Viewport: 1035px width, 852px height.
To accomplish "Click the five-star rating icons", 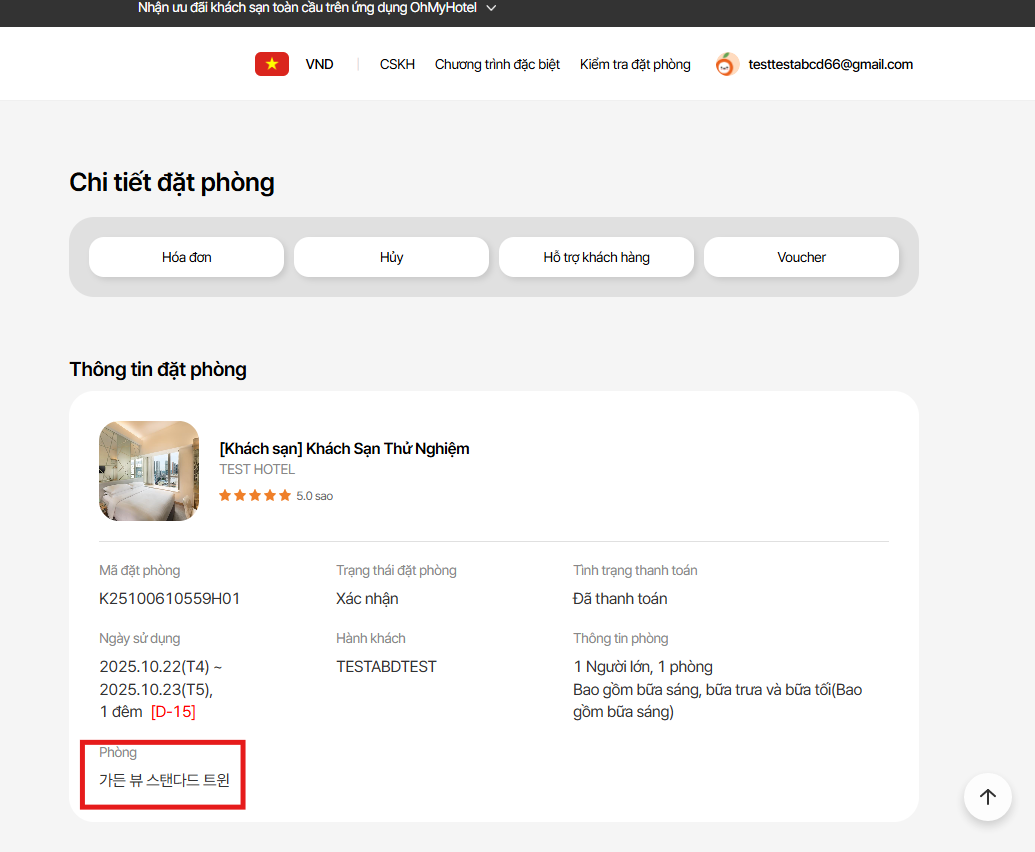I will 255,496.
